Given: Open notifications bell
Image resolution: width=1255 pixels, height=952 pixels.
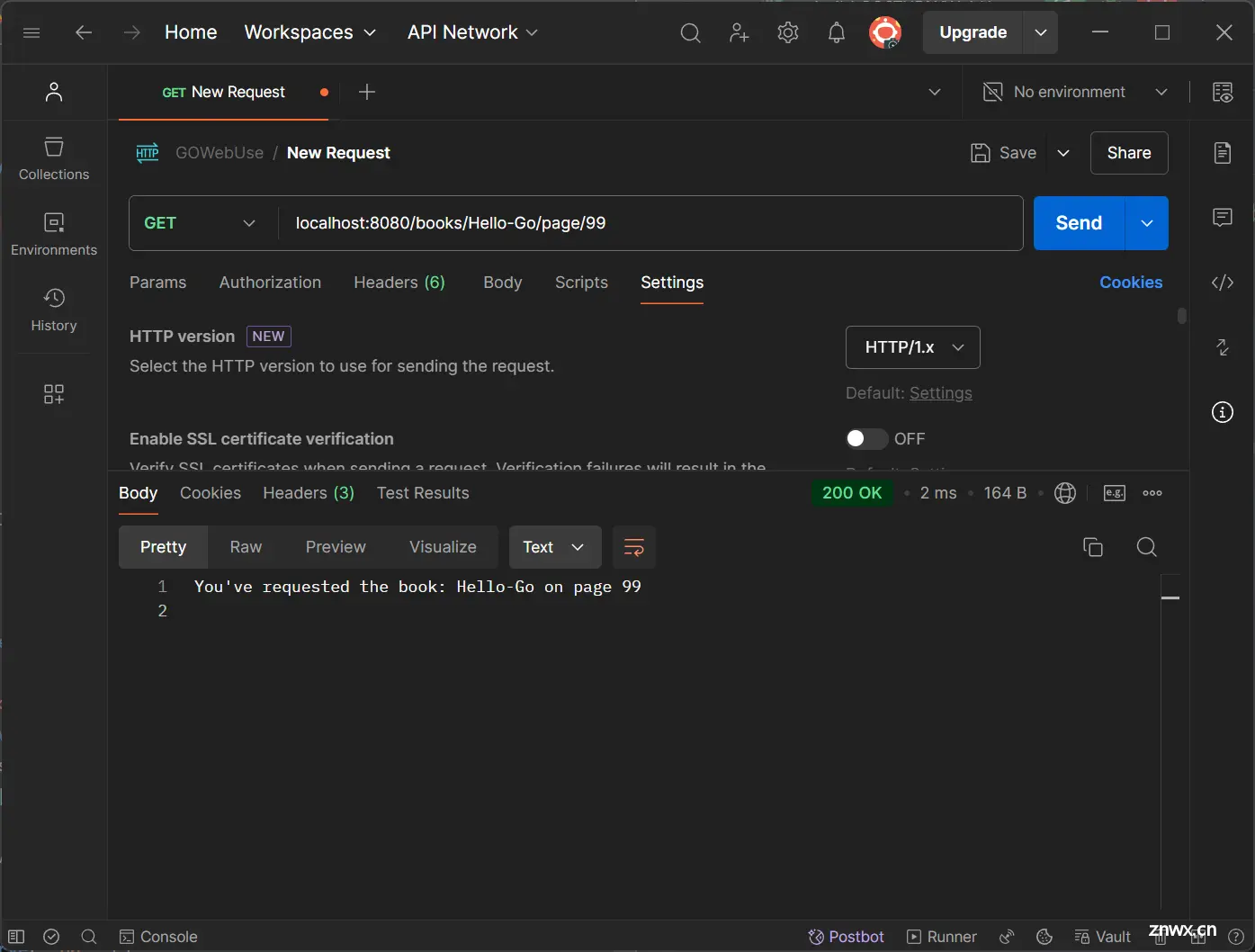Looking at the screenshot, I should pos(837,33).
